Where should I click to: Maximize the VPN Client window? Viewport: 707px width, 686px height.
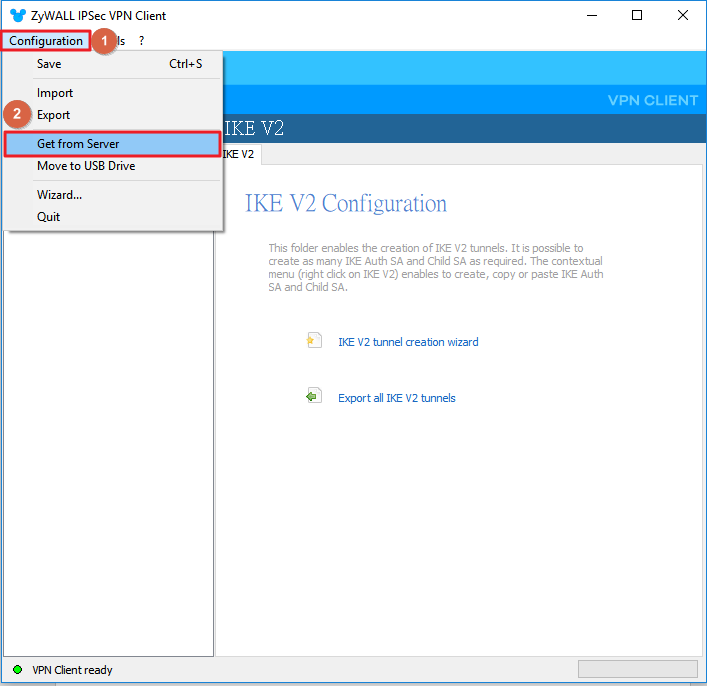pyautogui.click(x=637, y=15)
